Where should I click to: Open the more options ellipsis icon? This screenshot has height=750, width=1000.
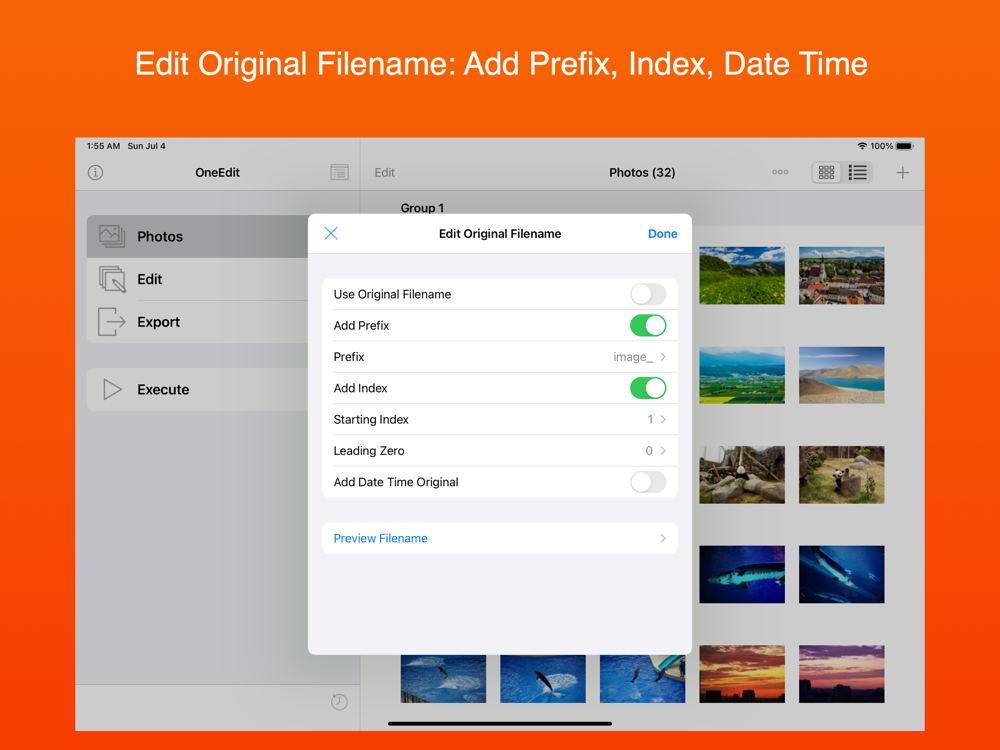tap(780, 172)
